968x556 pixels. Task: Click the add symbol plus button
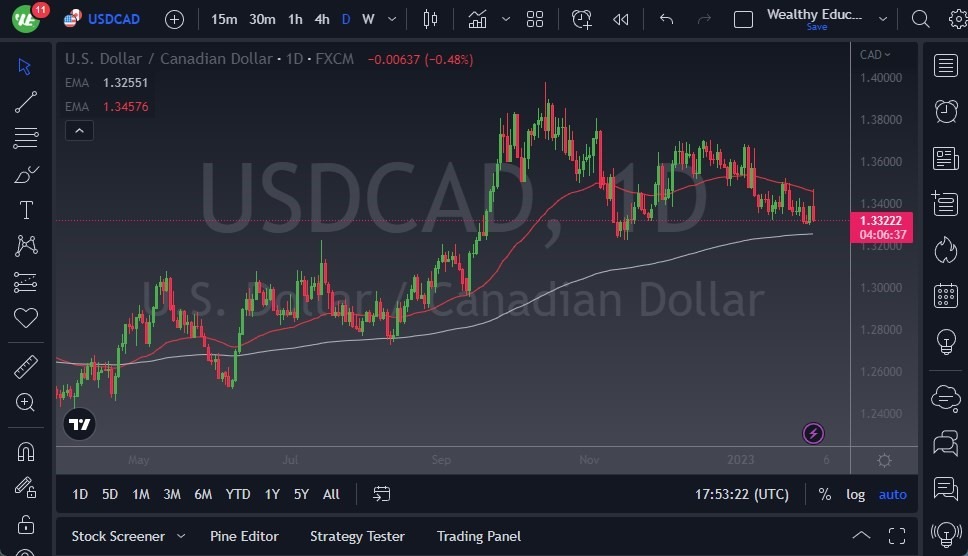[x=174, y=20]
